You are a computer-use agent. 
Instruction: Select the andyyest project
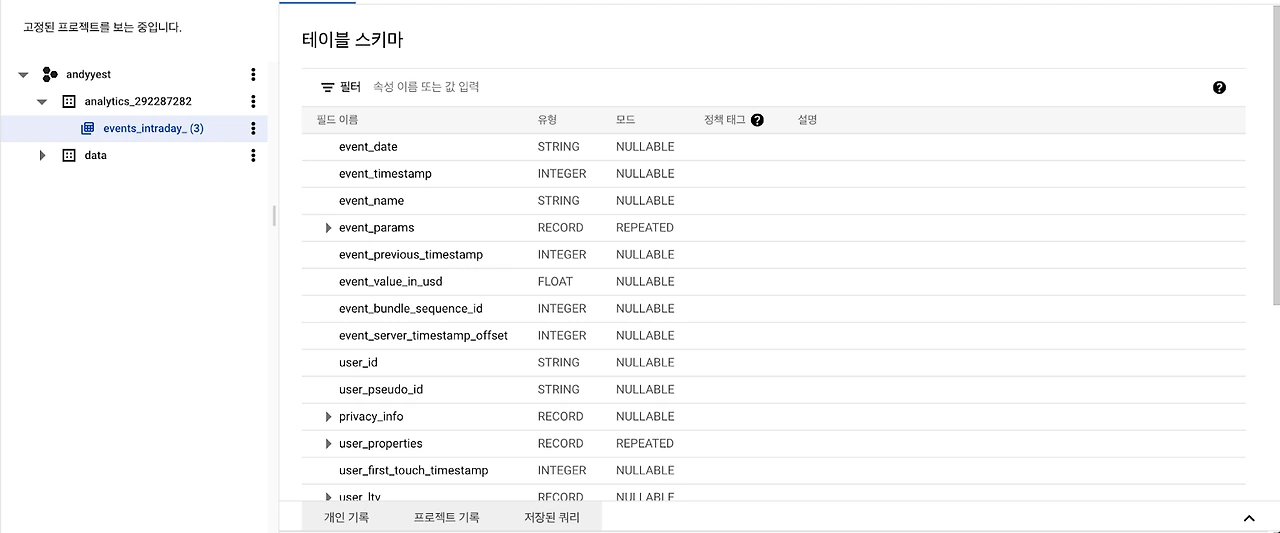coord(88,74)
